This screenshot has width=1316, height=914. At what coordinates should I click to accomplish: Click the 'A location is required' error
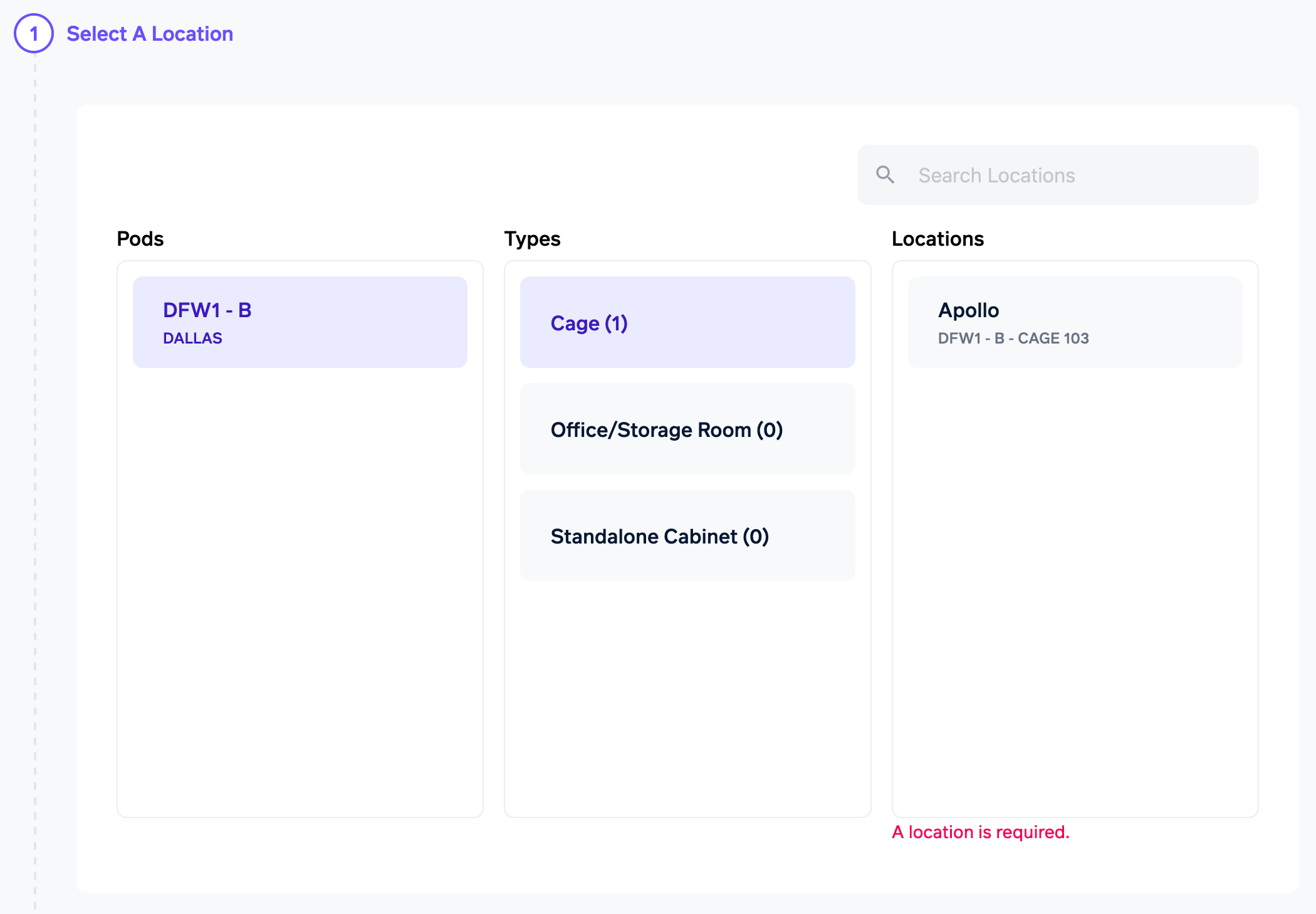coord(981,832)
